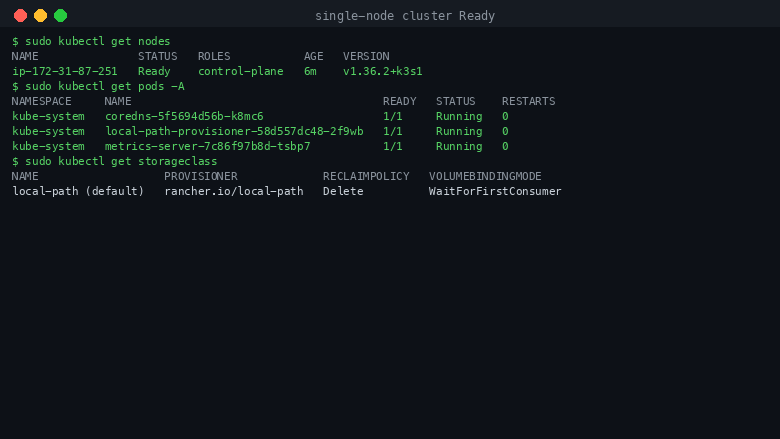The image size is (780, 439).
Task: Click the restarts count 0 for coredns
Action: [505, 116]
